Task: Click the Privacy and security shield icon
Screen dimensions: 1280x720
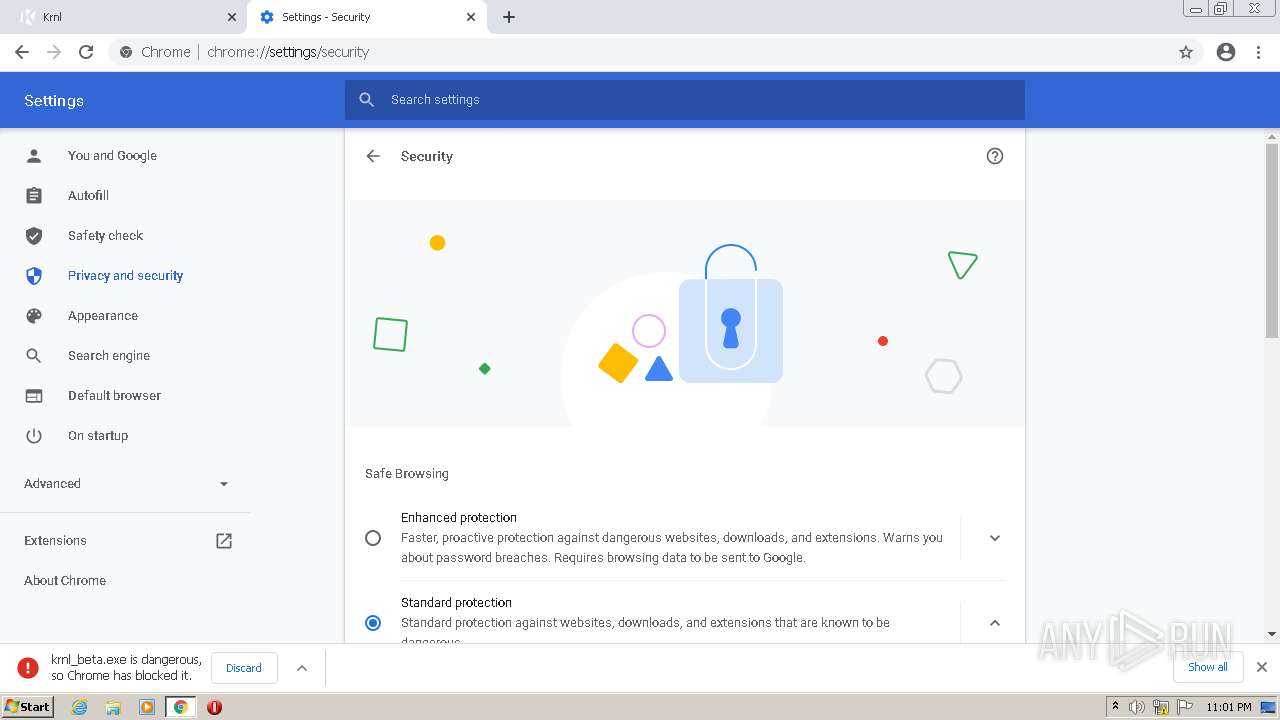Action: [34, 276]
